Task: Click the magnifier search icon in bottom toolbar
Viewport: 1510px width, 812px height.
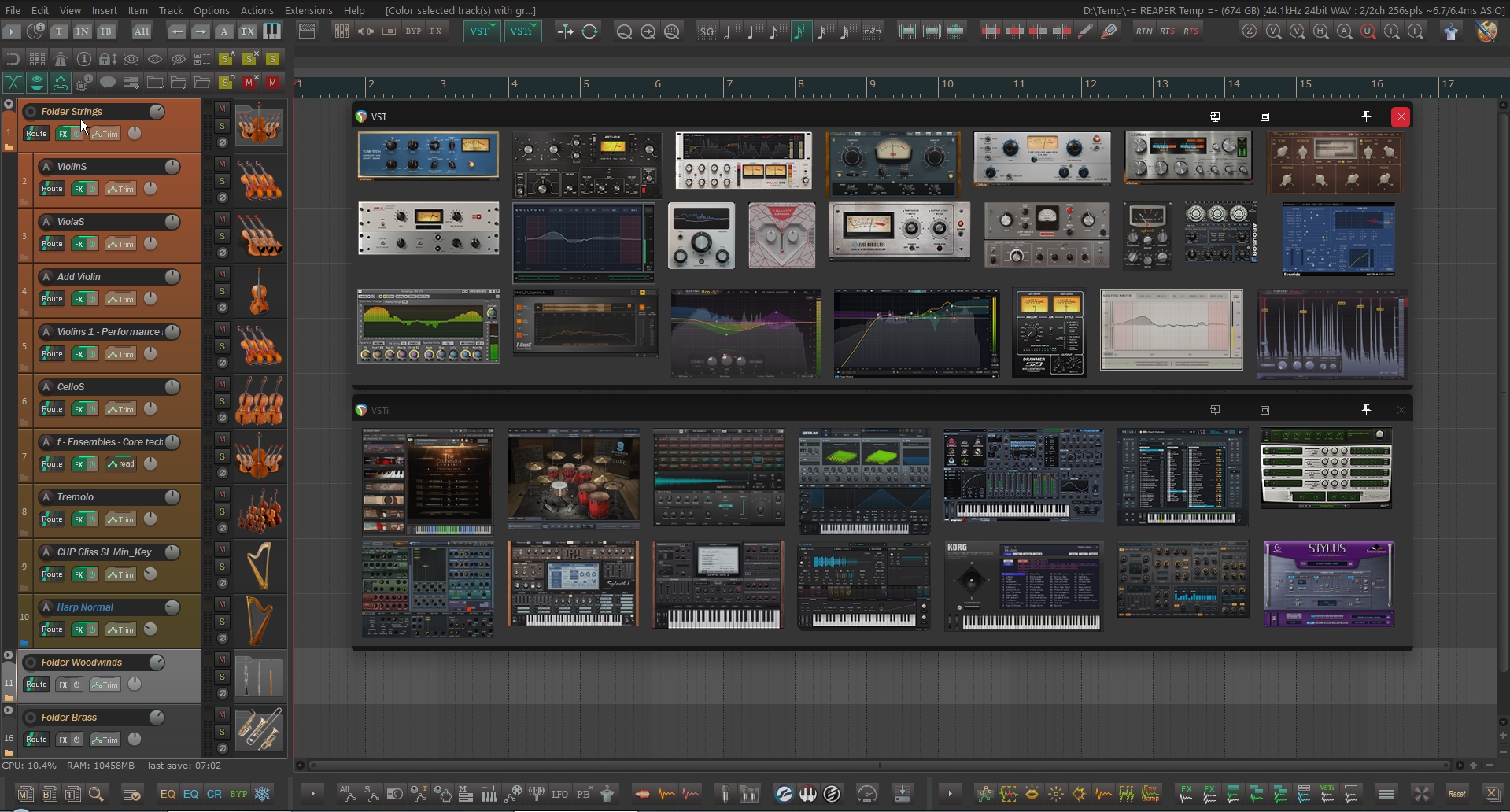Action: 97,794
